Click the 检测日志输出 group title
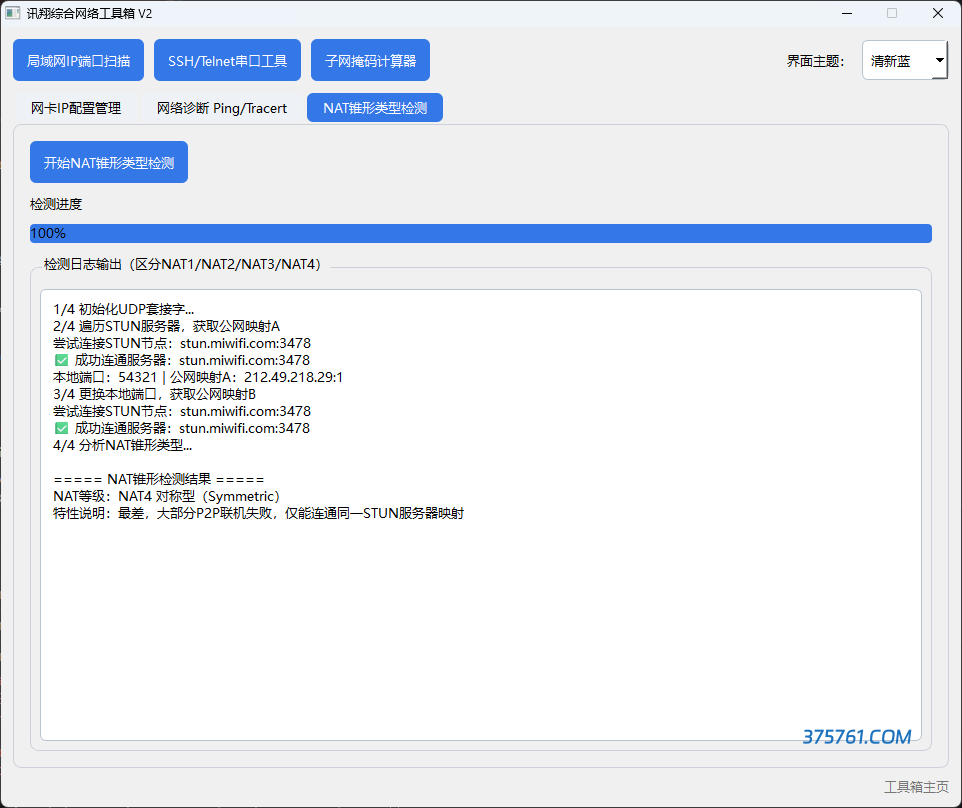 pos(182,264)
